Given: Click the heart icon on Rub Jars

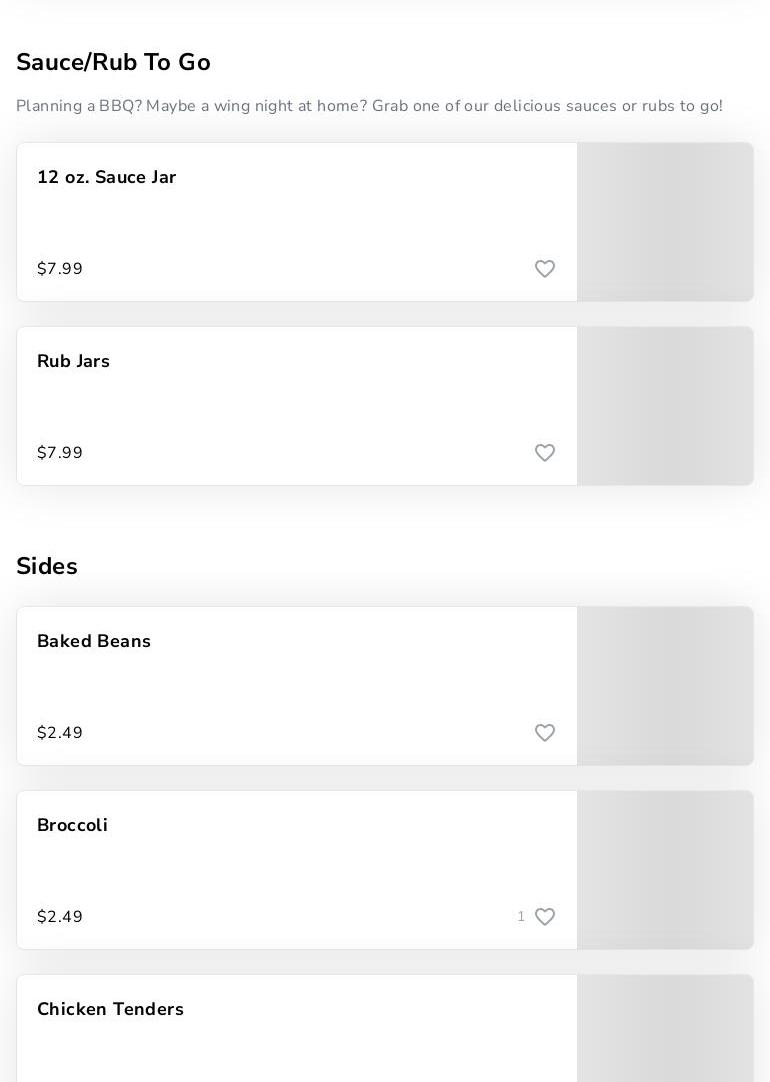Looking at the screenshot, I should 545,453.
